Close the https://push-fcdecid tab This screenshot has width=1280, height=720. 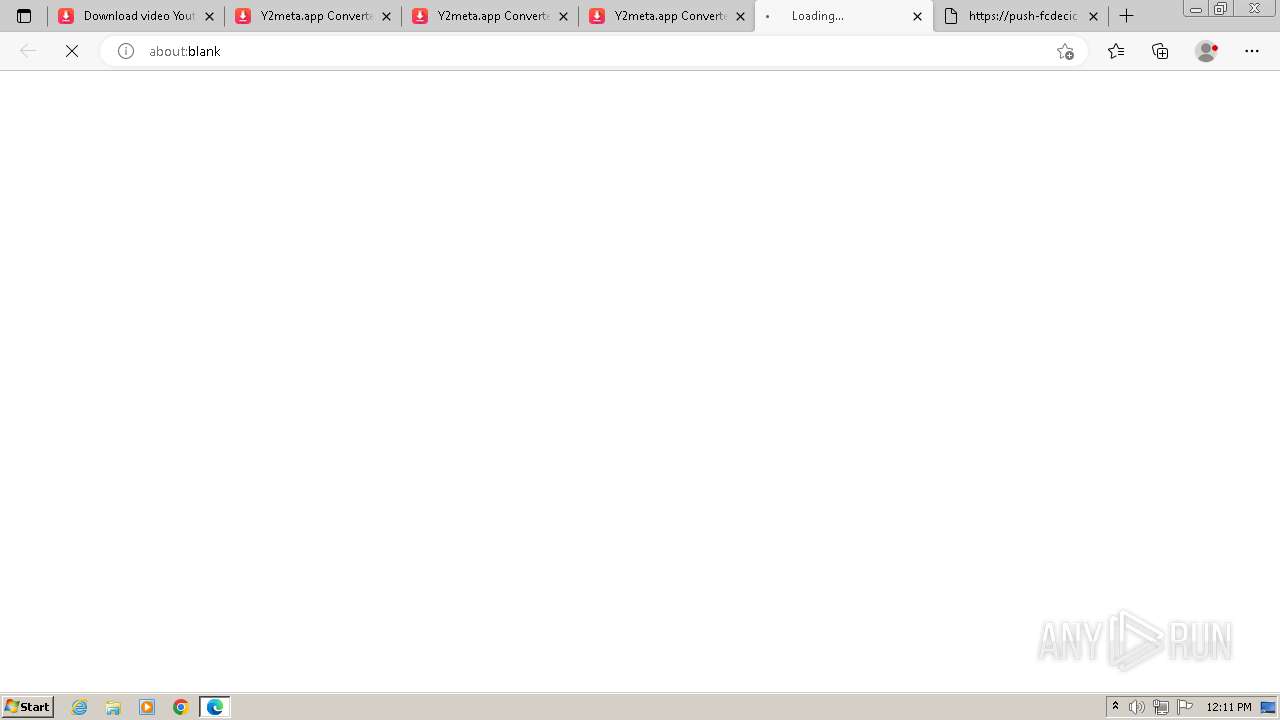click(x=1093, y=16)
